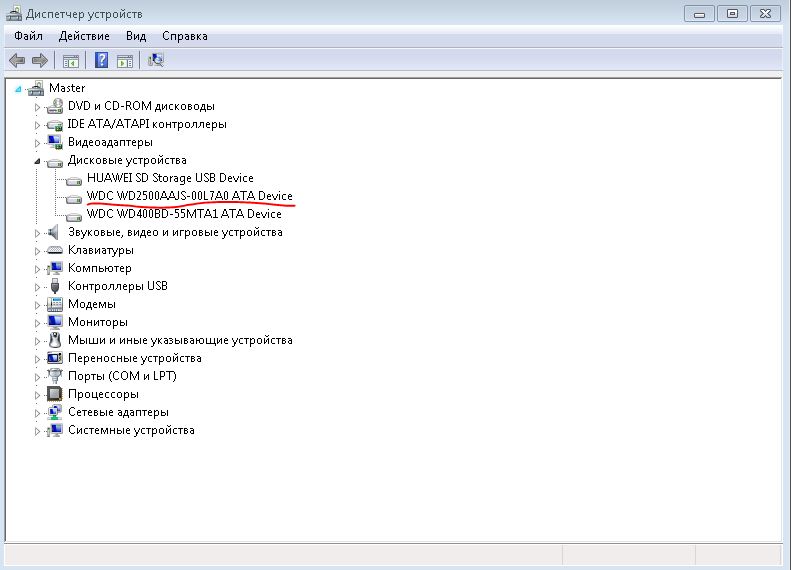Expand Звуковые, видео и игровые устройства
Image resolution: width=791 pixels, height=570 pixels.
[x=37, y=233]
